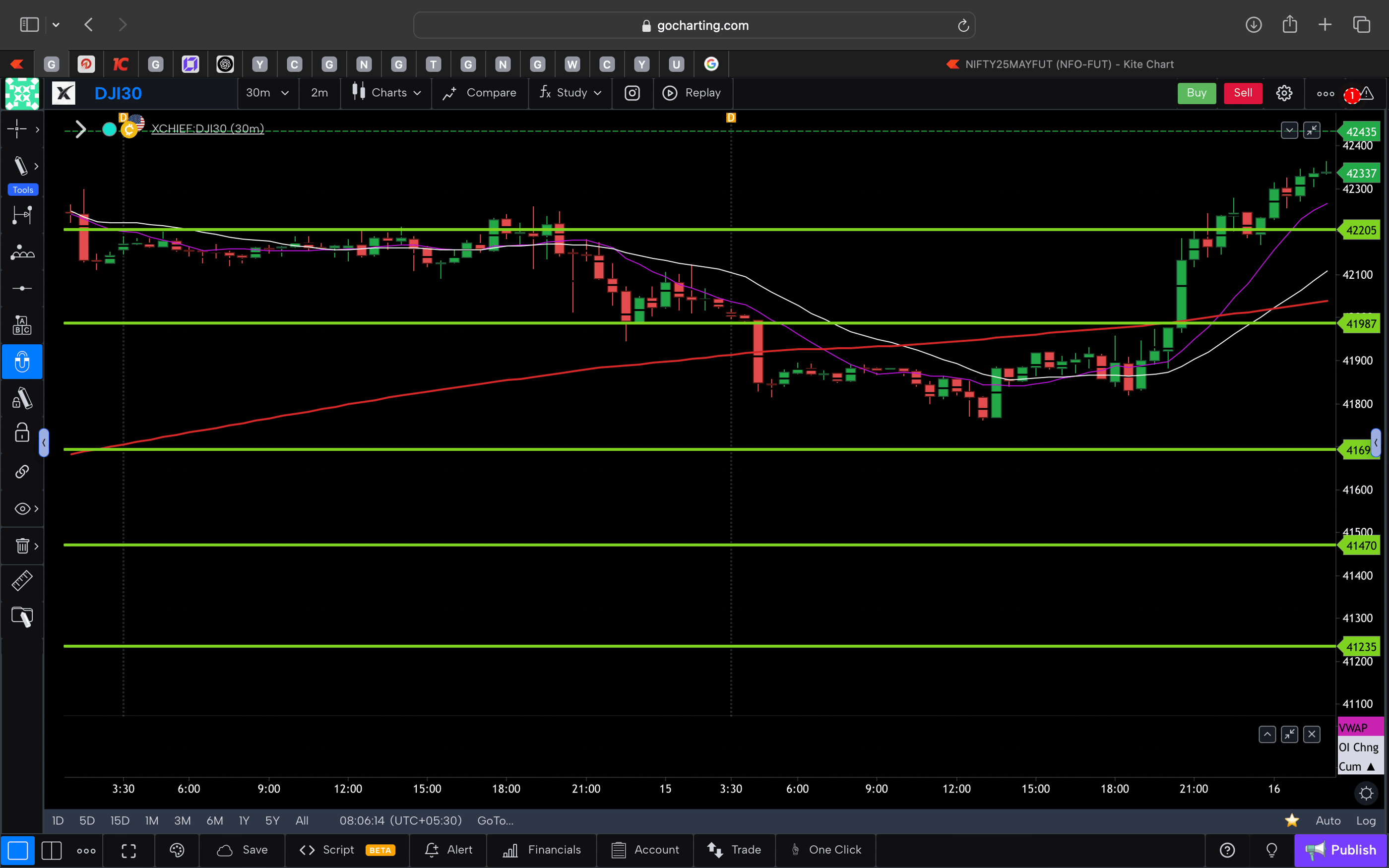This screenshot has width=1389, height=868.
Task: Expand the Study indicator dropdown
Action: (x=570, y=92)
